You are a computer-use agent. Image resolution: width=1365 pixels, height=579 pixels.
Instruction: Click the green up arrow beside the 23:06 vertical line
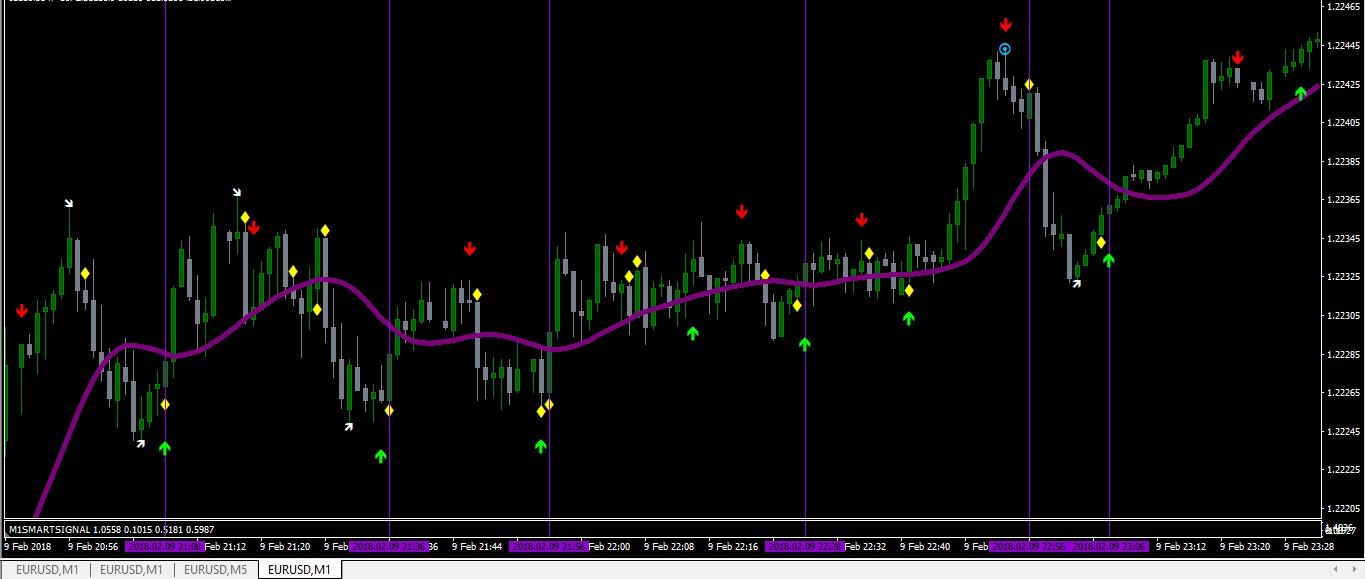tap(1108, 260)
